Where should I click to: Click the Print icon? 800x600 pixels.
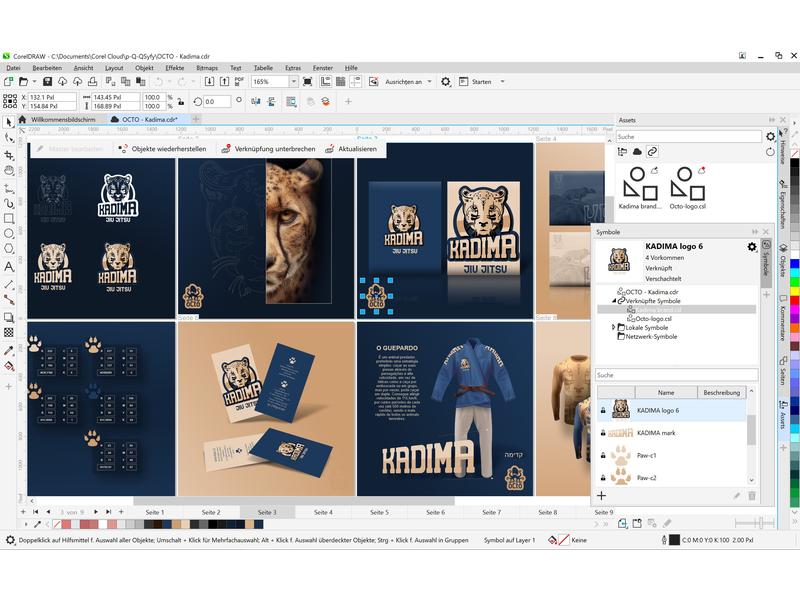[92, 82]
